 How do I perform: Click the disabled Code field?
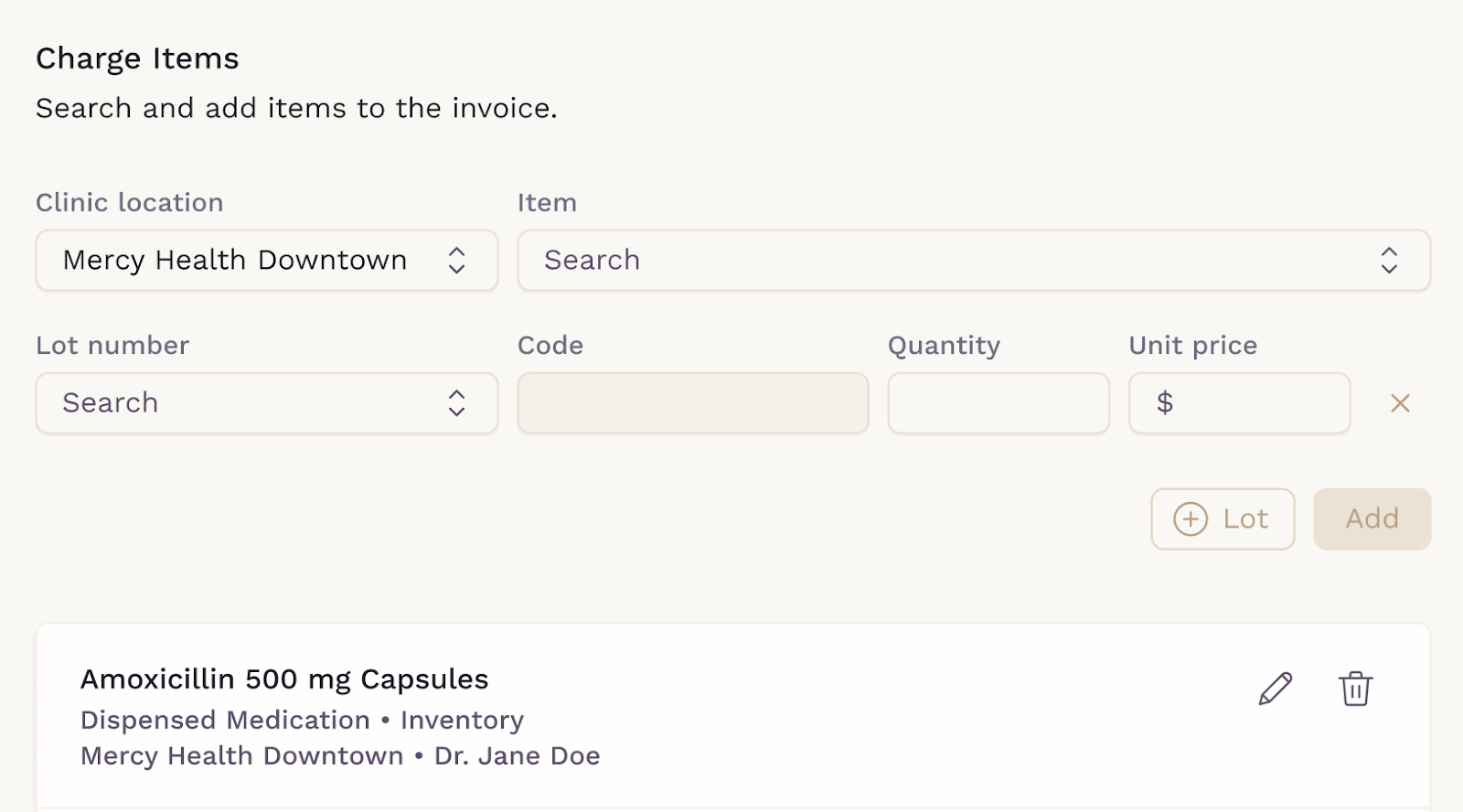692,403
